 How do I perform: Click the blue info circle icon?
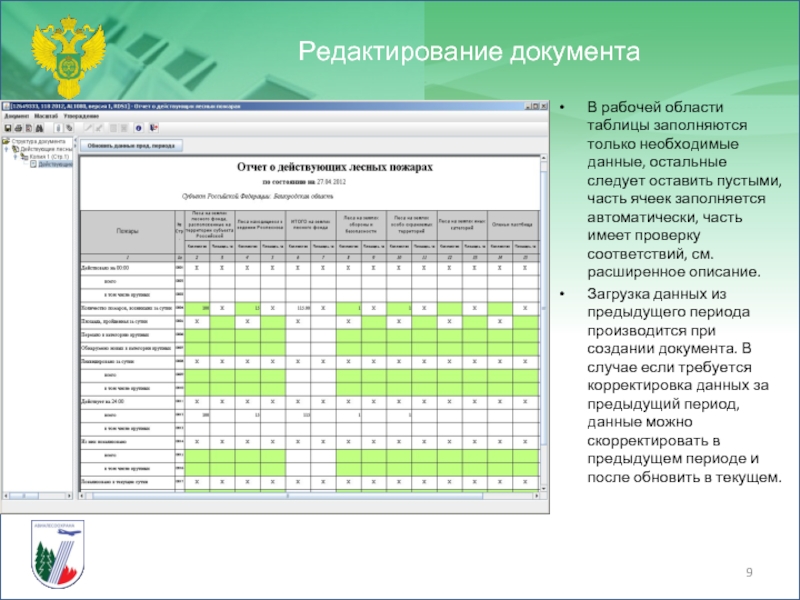(138, 128)
